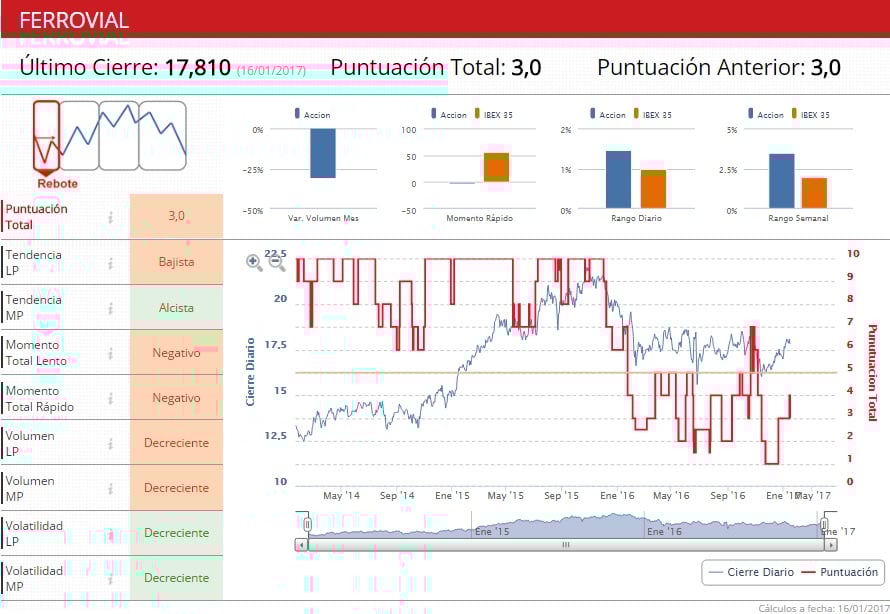Toggle IBEX 35 legend in Rango Diario chart
This screenshot has height=614, width=890.
coord(652,114)
